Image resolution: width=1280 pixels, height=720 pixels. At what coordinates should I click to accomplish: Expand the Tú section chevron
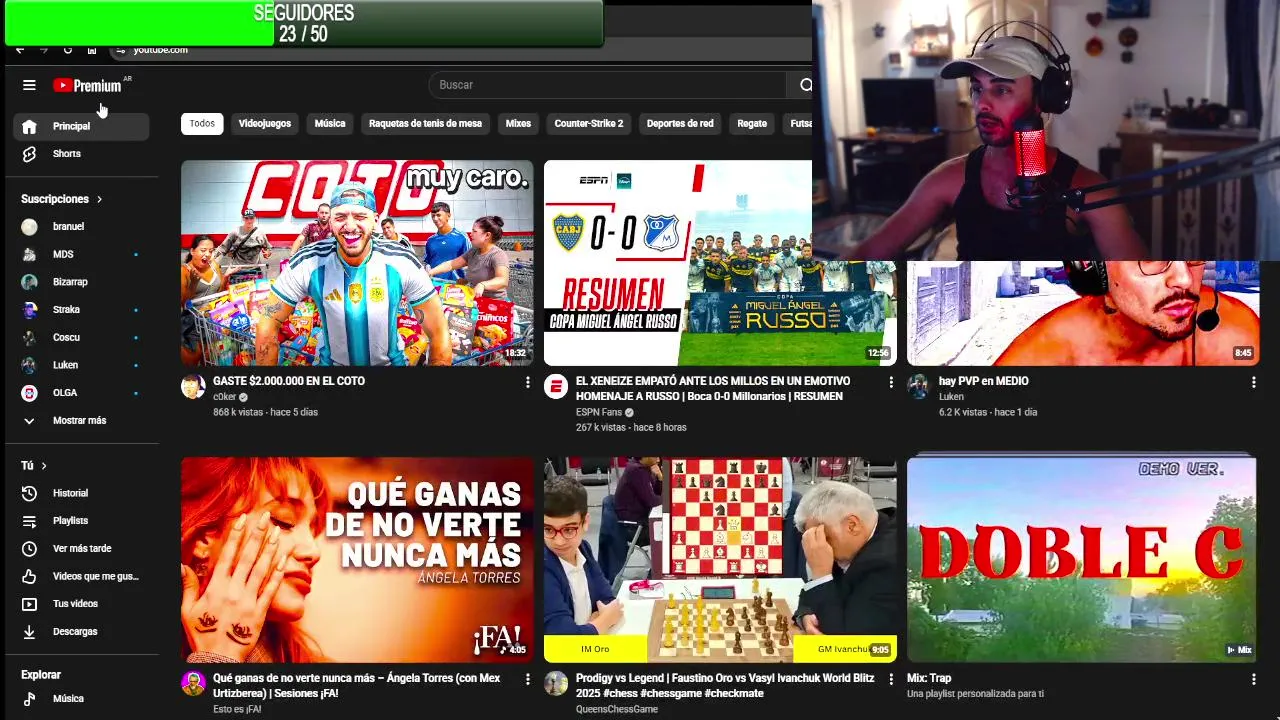pos(44,466)
